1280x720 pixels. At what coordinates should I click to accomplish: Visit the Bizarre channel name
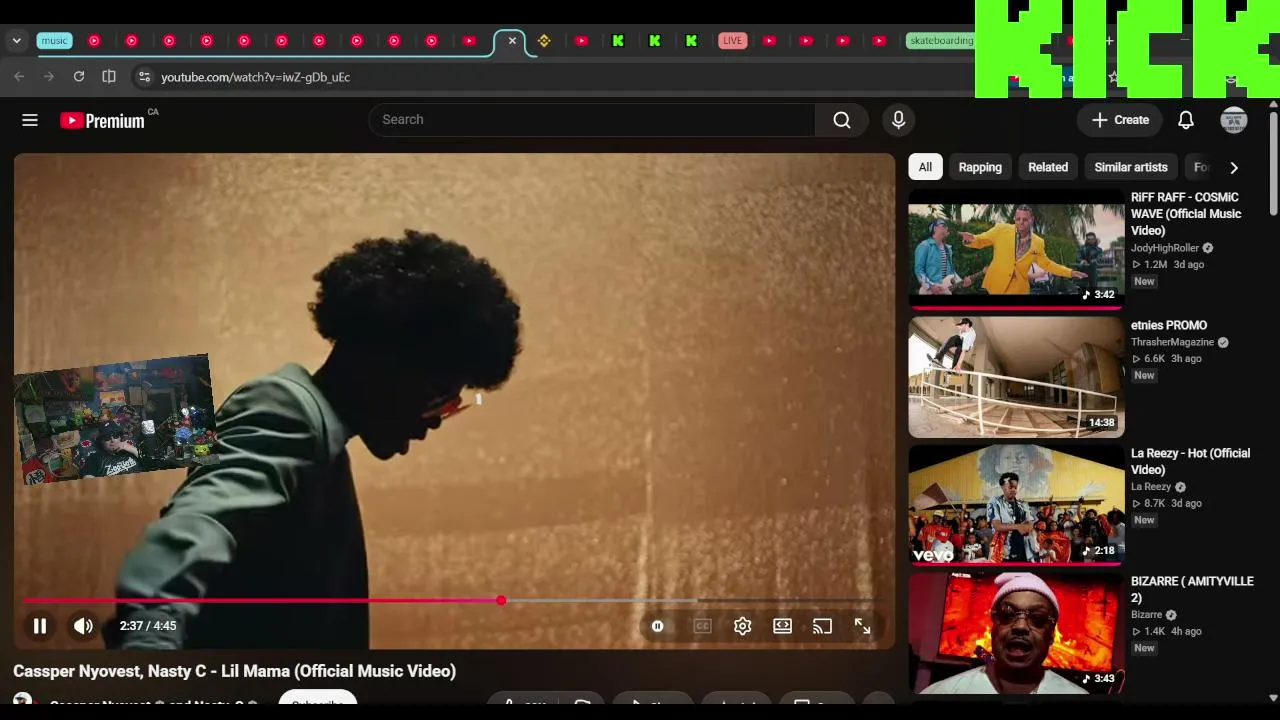(1146, 615)
